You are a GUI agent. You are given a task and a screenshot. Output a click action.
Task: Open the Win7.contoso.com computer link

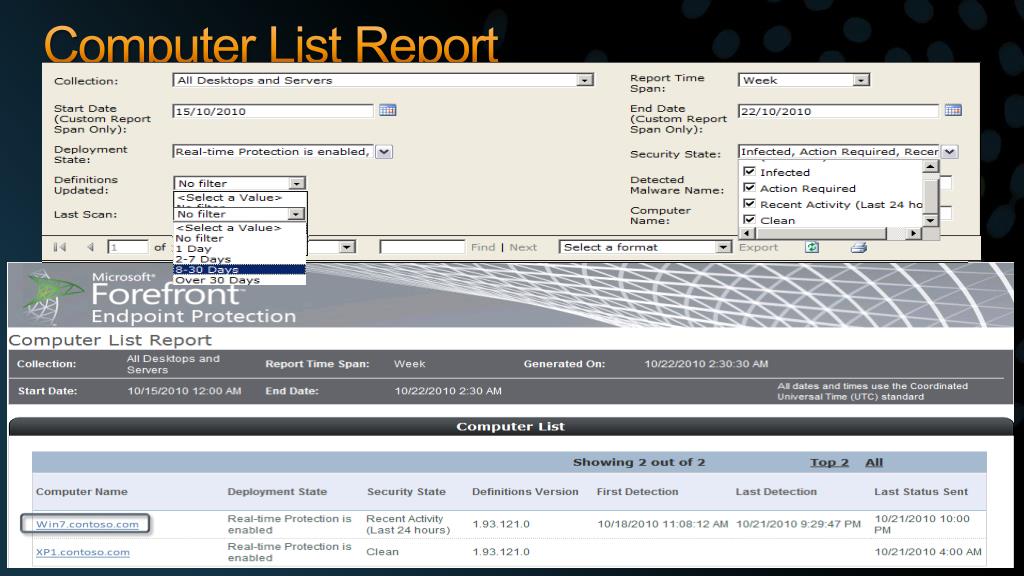88,524
